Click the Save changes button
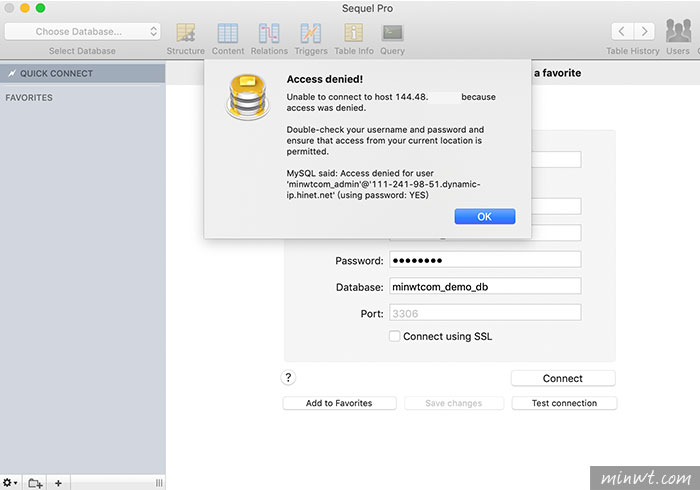Screen dimensions: 700x490 [x=454, y=403]
